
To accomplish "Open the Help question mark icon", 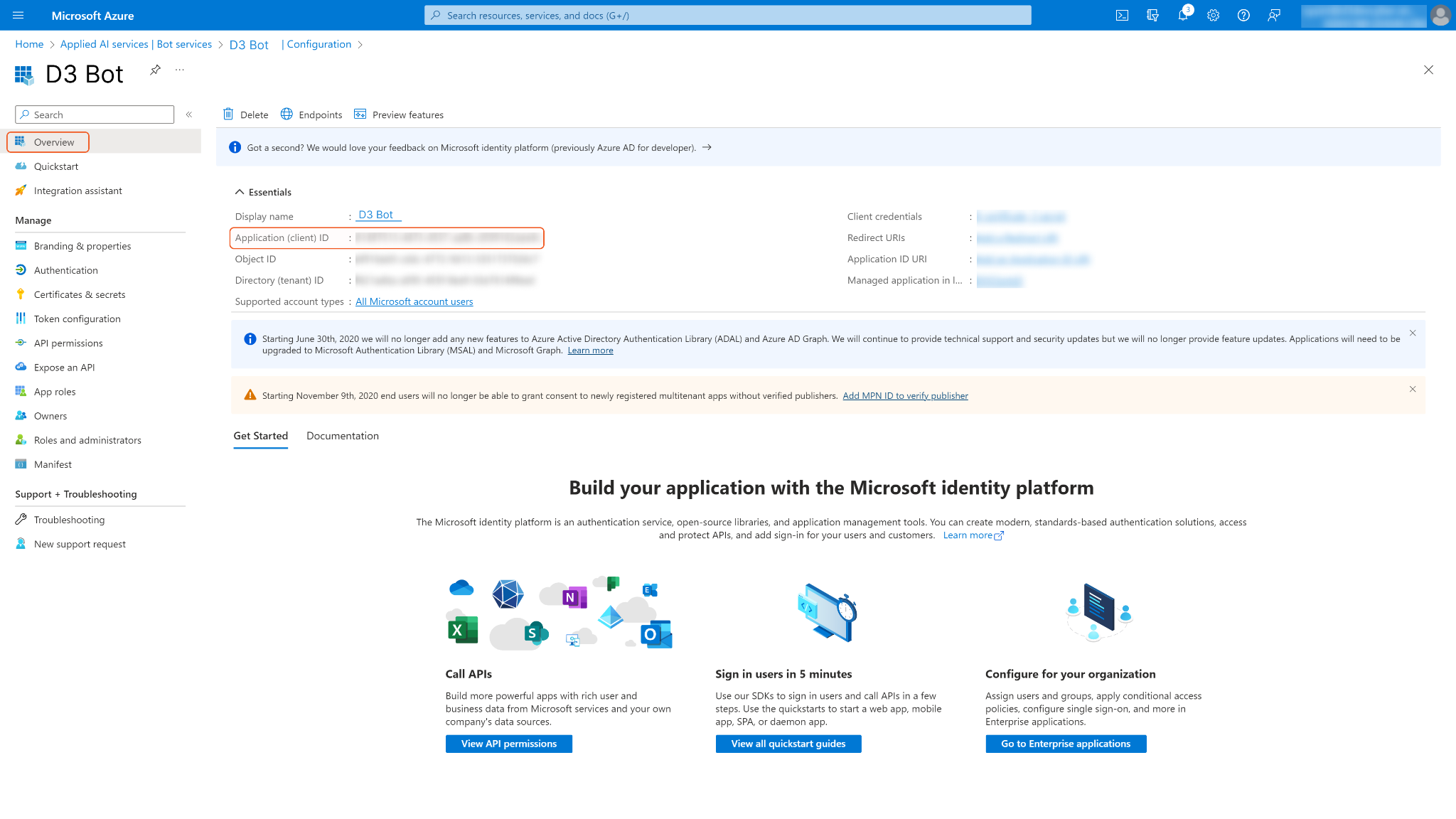I will [1243, 15].
